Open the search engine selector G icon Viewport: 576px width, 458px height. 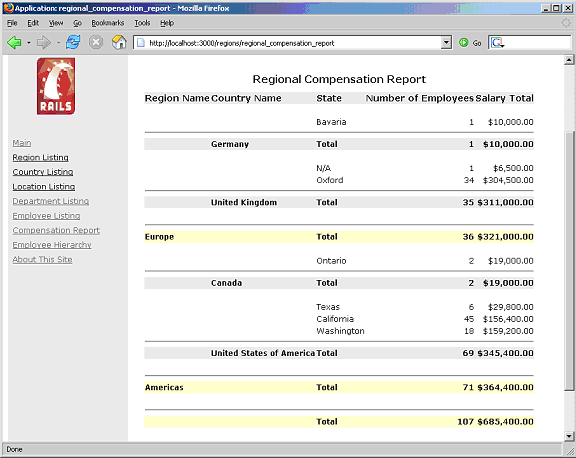point(497,43)
